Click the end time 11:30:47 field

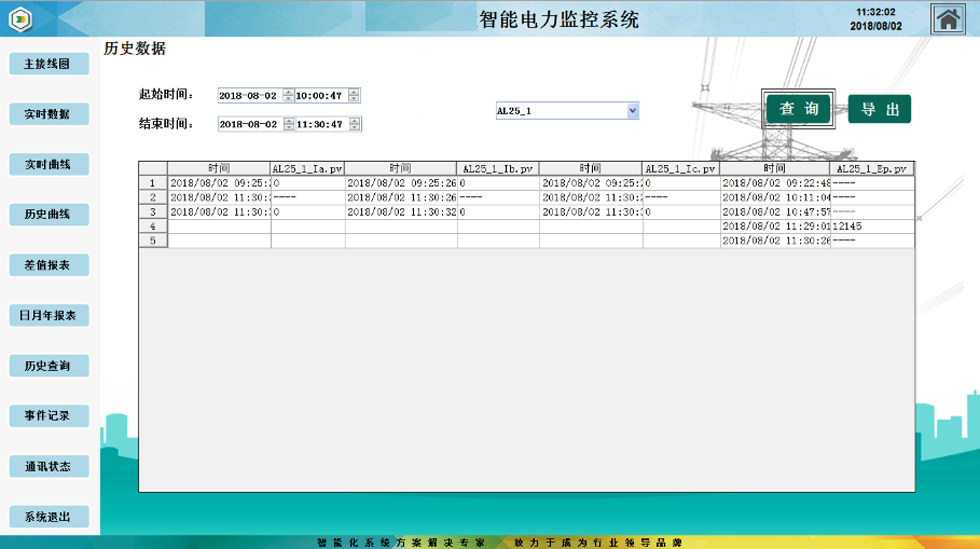tap(320, 125)
